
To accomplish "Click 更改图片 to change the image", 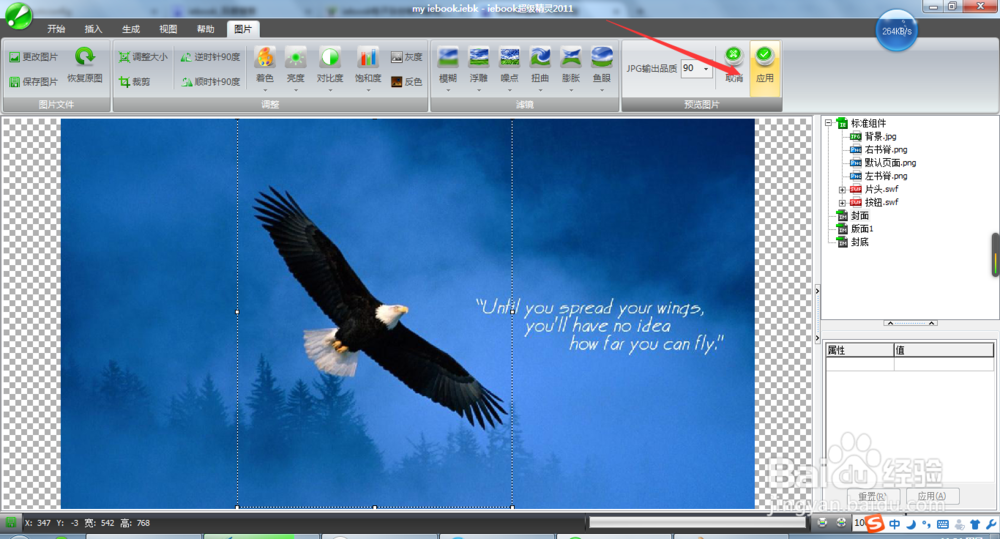I will (x=33, y=57).
